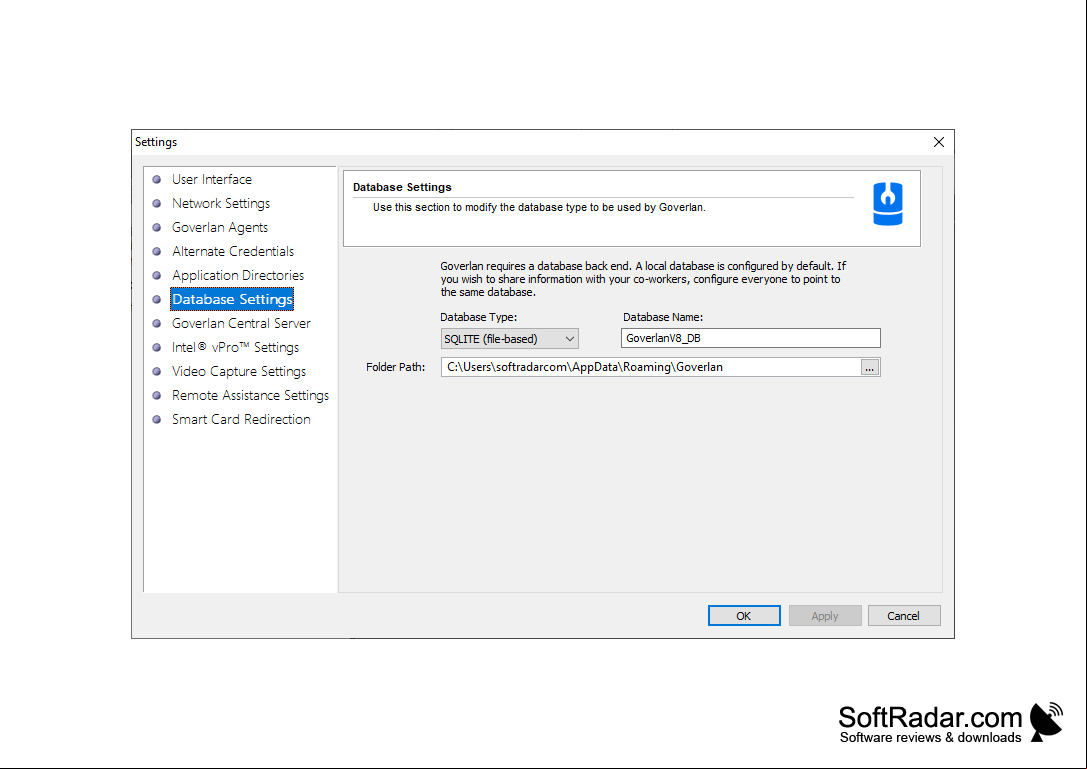Click the 'Folder Path:' label
Image resolution: width=1087 pixels, height=769 pixels.
pos(395,368)
